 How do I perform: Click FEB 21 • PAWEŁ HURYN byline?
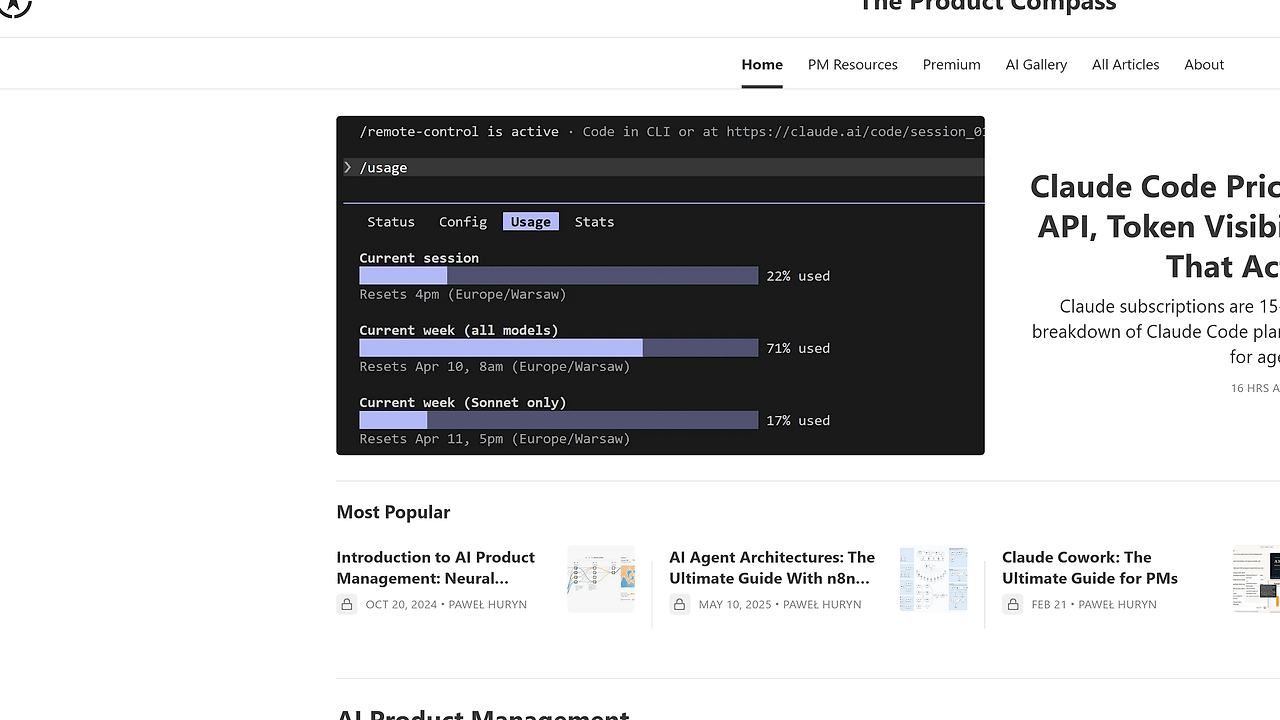coord(1094,604)
